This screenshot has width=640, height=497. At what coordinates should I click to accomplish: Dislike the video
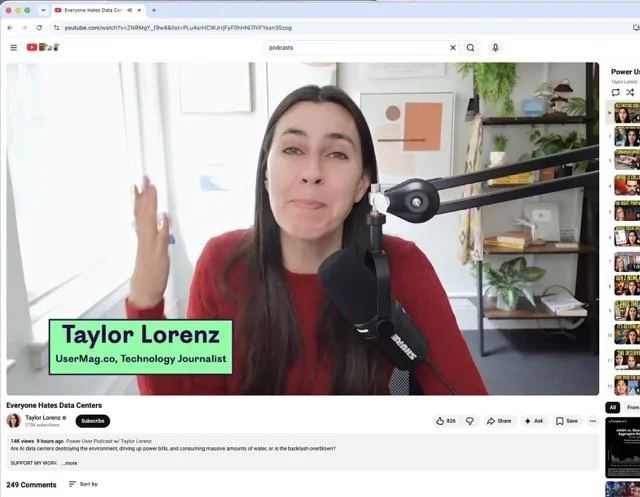pyautogui.click(x=470, y=421)
